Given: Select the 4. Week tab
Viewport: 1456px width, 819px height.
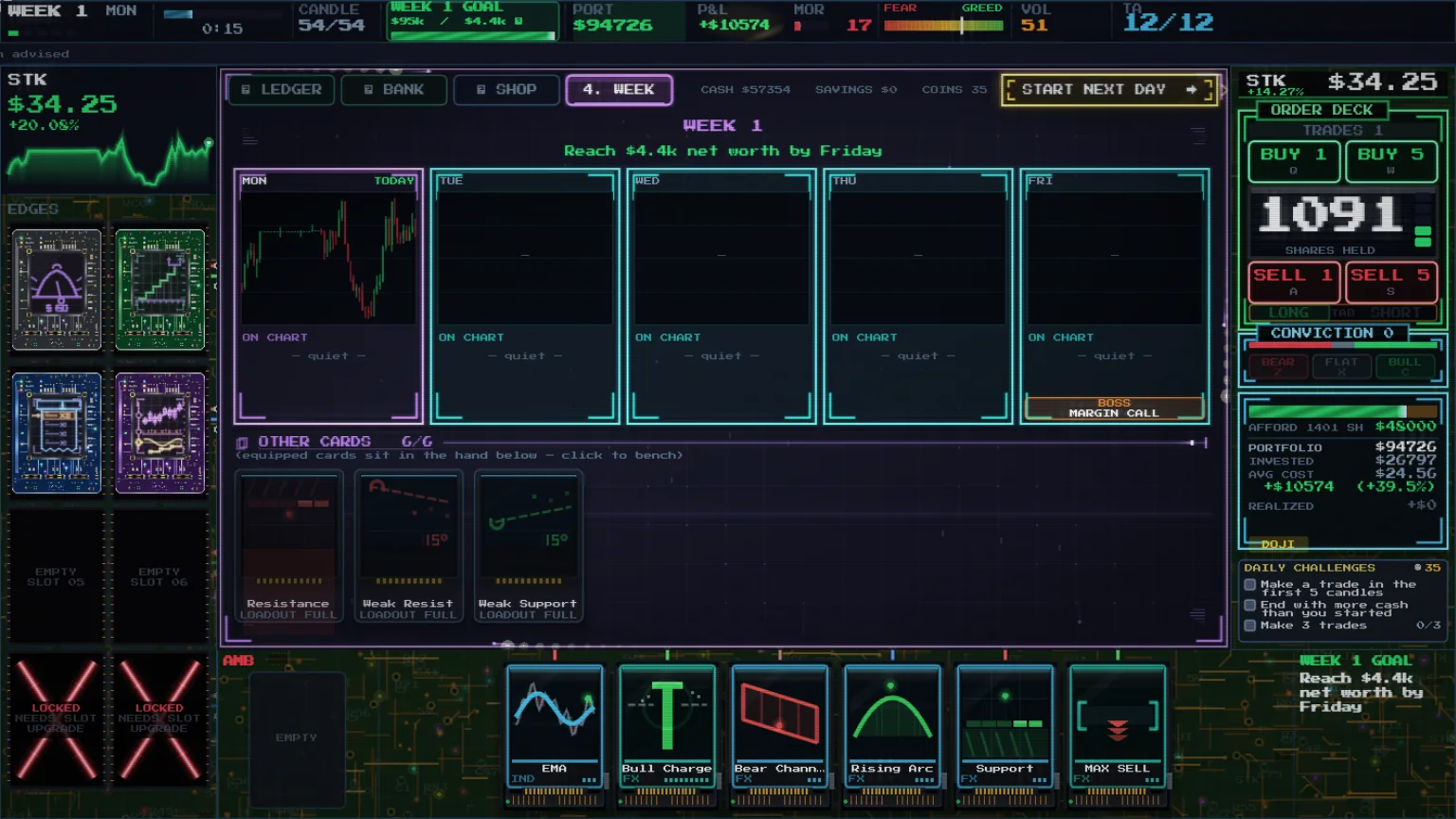Looking at the screenshot, I should click(619, 89).
